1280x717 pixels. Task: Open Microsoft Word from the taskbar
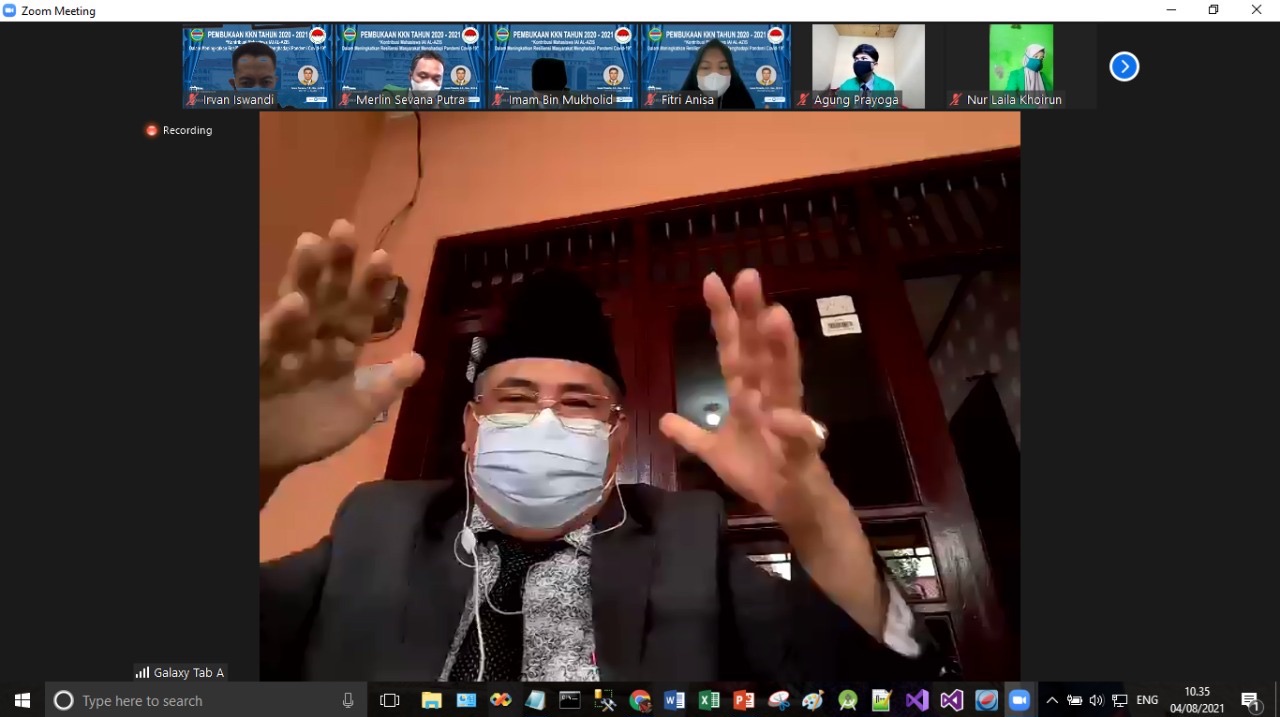point(674,700)
